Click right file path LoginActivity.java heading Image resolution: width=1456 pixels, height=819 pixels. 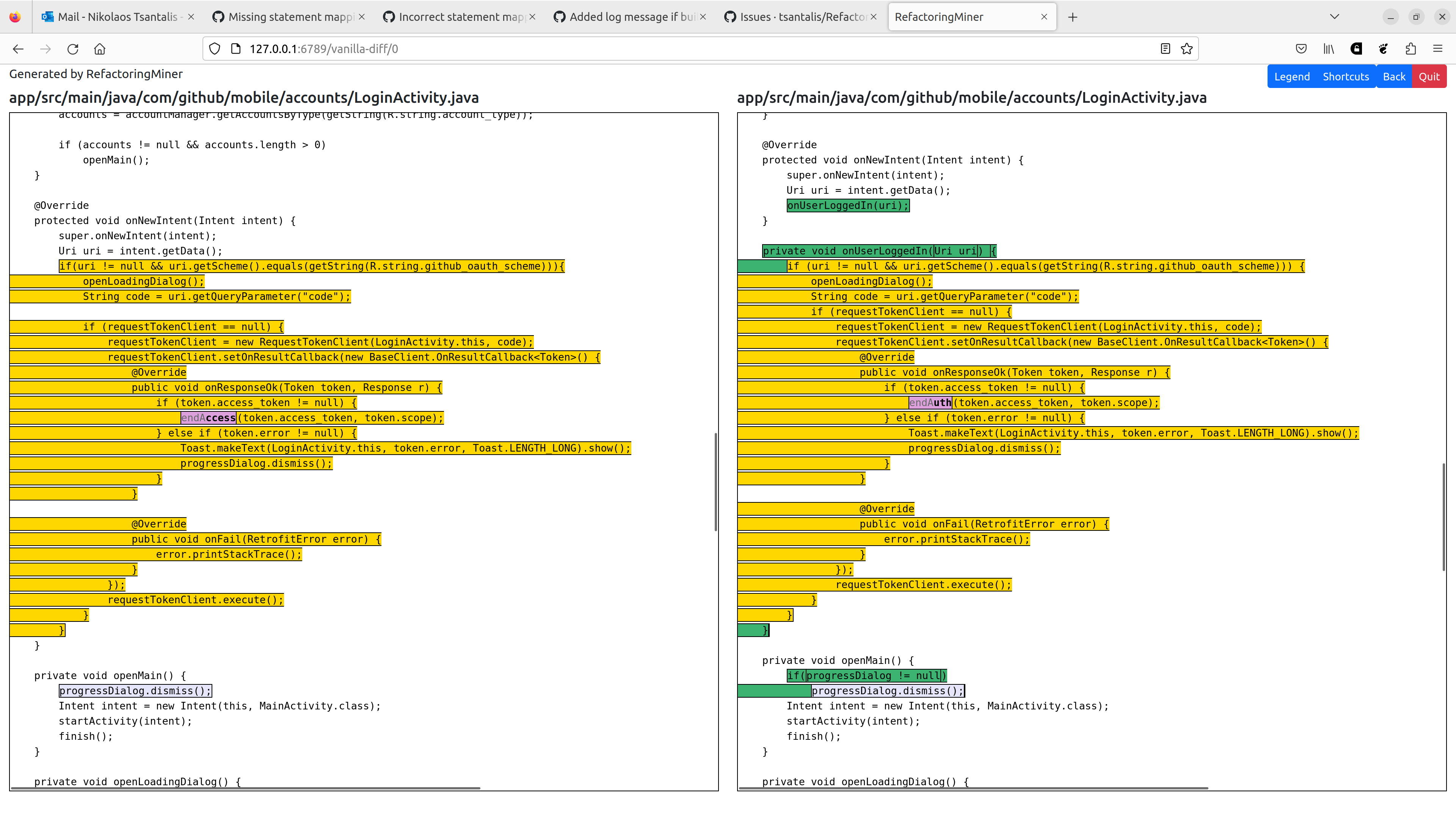tap(971, 98)
